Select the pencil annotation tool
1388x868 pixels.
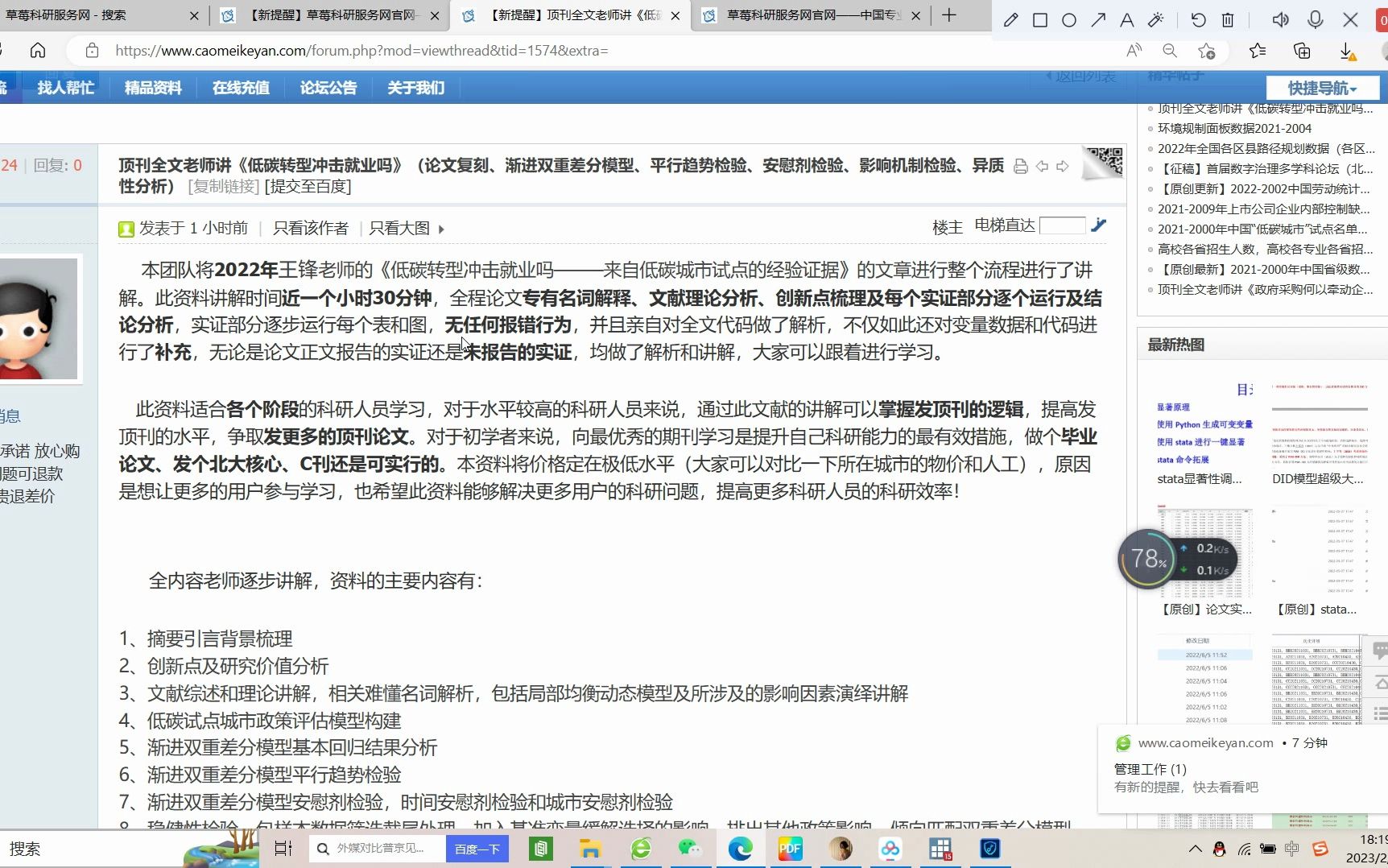click(x=1010, y=20)
